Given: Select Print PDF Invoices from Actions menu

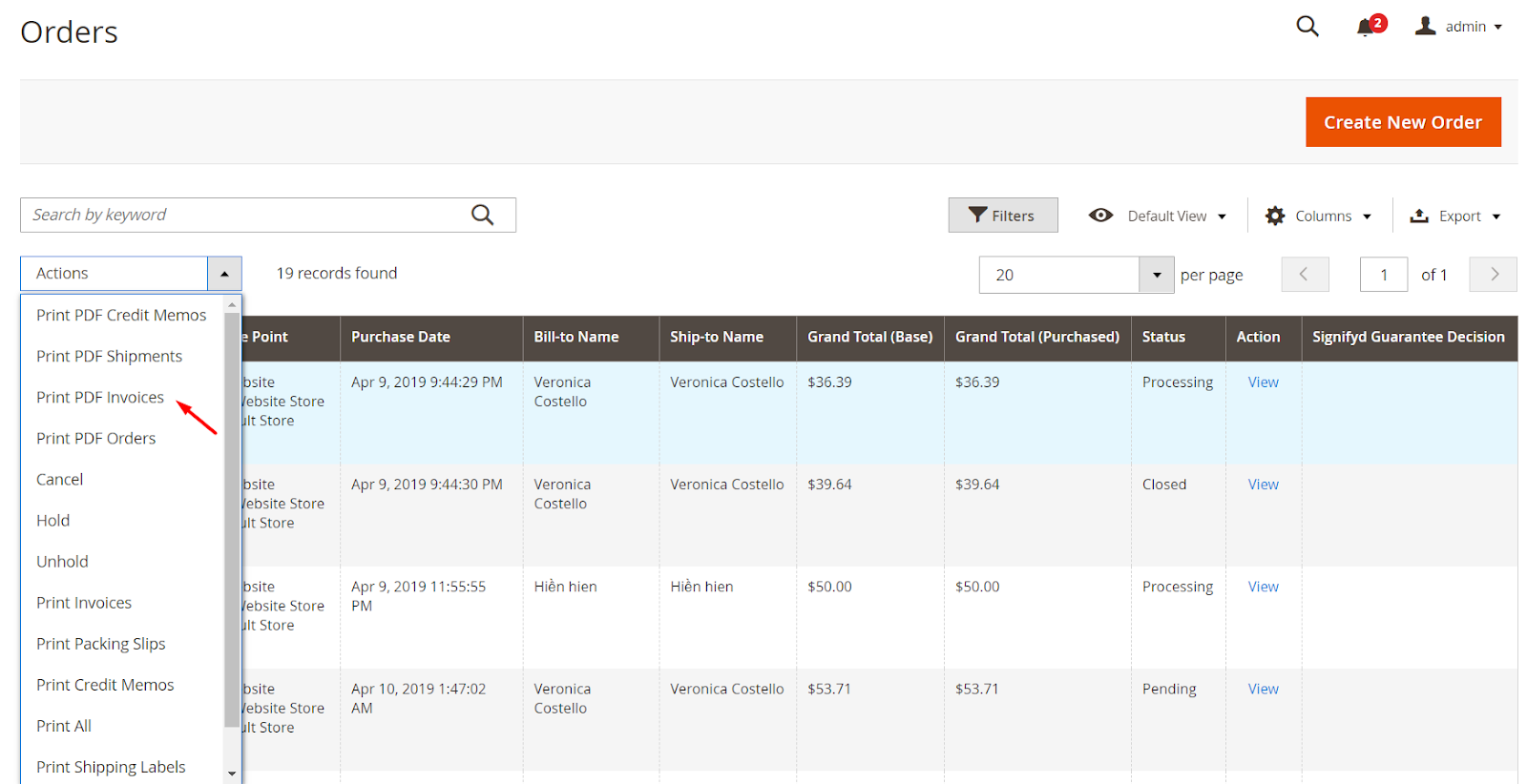Looking at the screenshot, I should (100, 398).
